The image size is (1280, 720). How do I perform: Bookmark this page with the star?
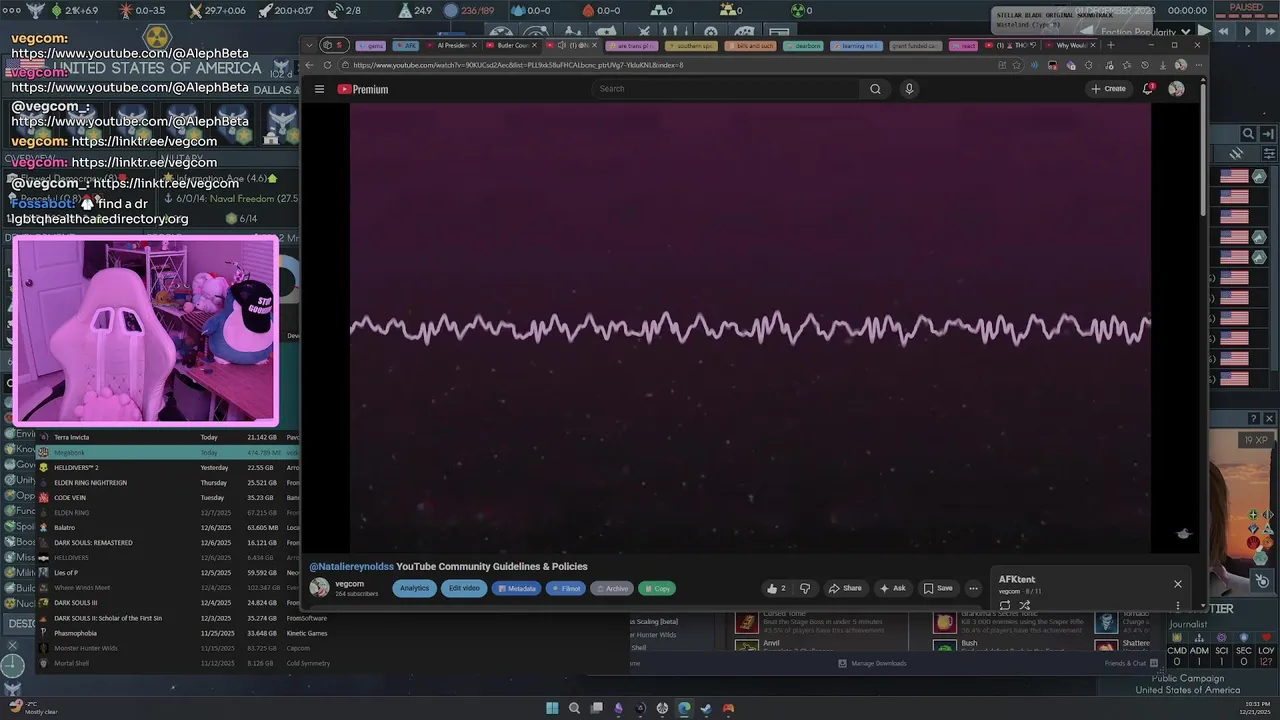(1016, 65)
